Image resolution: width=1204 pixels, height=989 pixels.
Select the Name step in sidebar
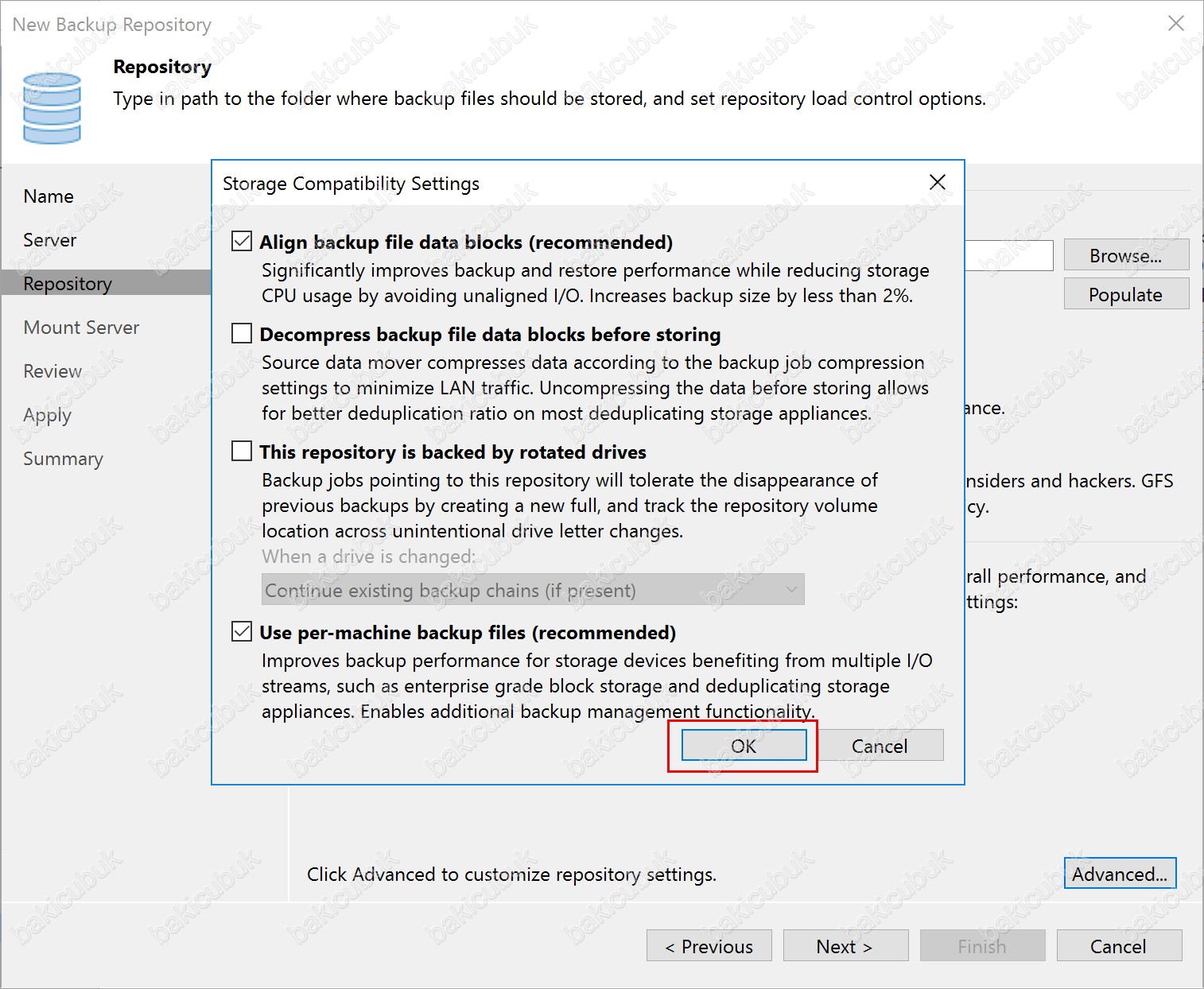tap(49, 196)
